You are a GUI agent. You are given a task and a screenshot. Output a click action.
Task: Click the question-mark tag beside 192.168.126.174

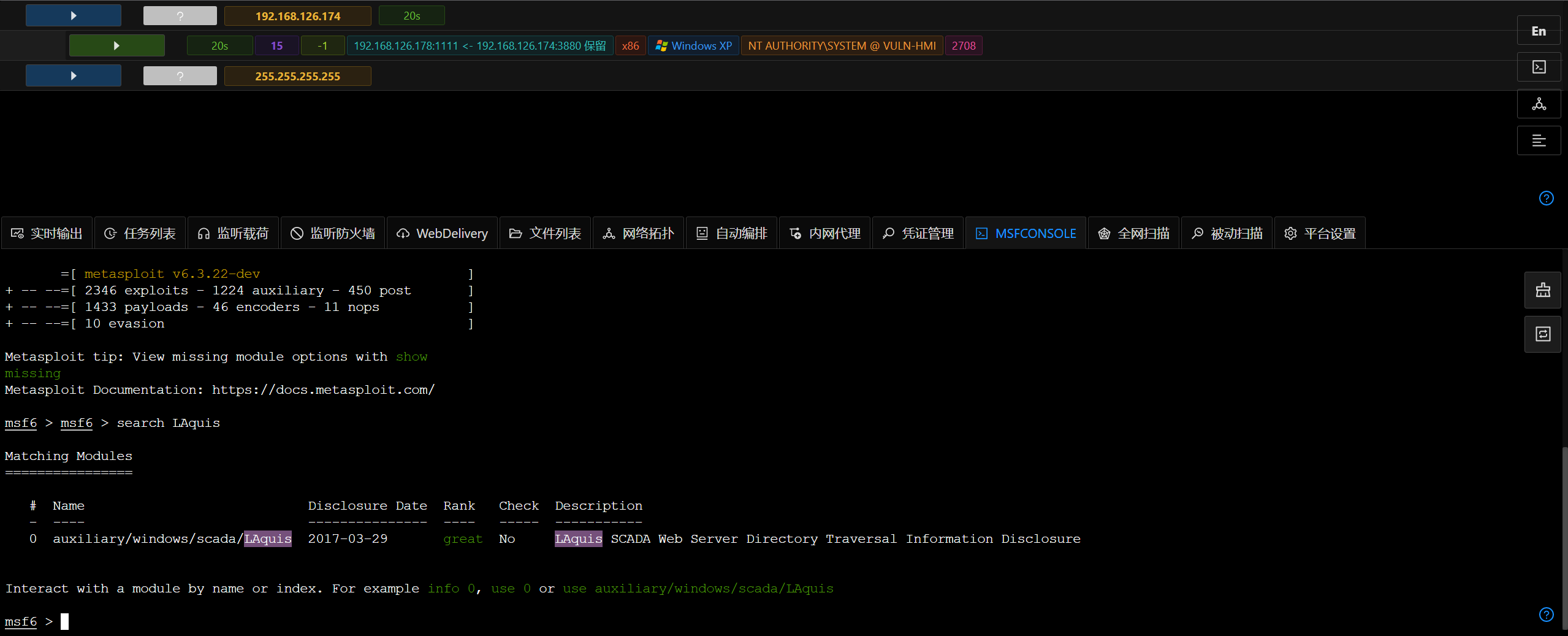[x=180, y=16]
